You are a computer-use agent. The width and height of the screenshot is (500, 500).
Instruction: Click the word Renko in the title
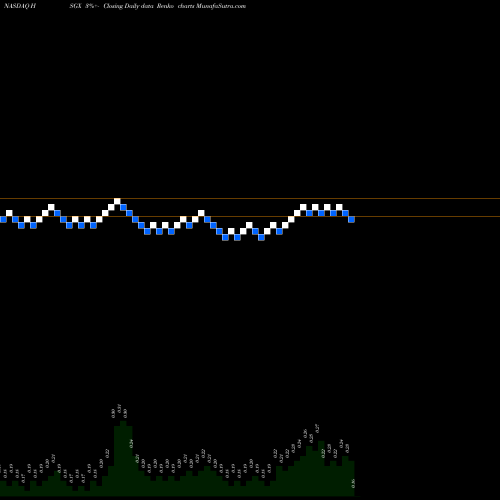pos(165,6)
